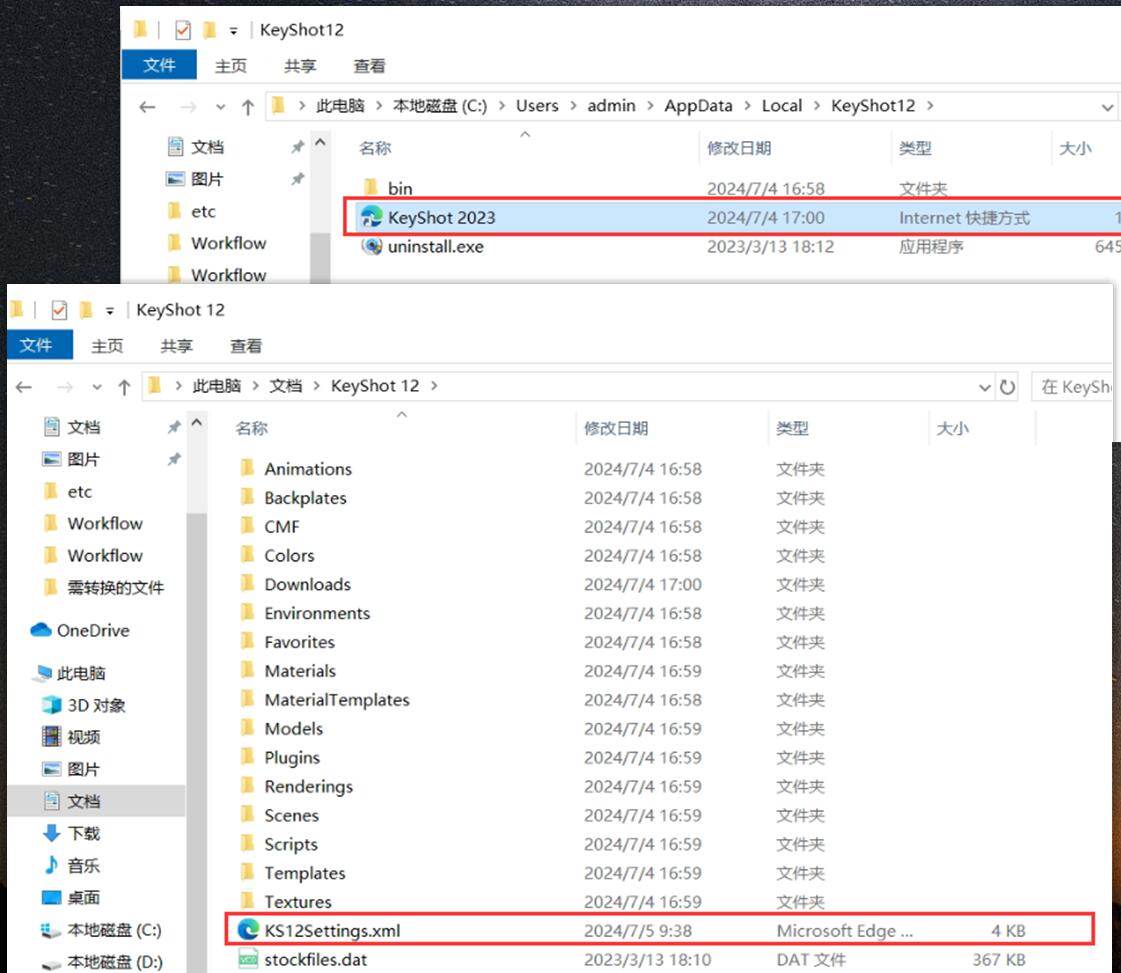
Task: Sort by 修改日期 column header
Action: point(616,428)
